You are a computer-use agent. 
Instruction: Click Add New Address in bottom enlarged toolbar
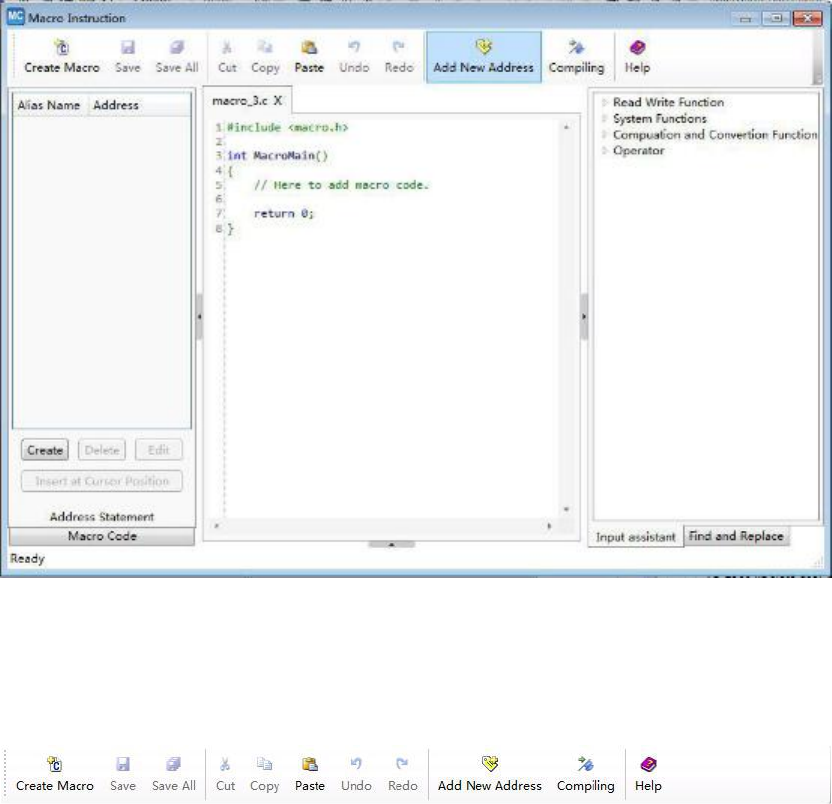point(490,774)
